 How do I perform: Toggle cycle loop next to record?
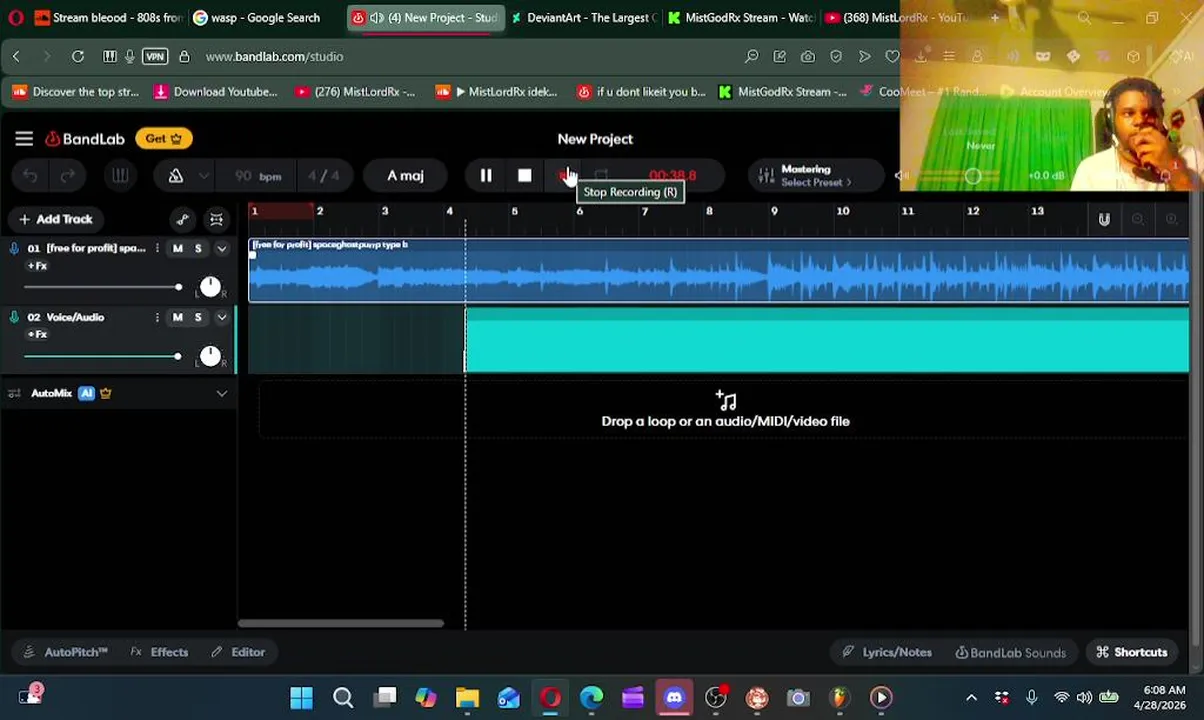[601, 176]
